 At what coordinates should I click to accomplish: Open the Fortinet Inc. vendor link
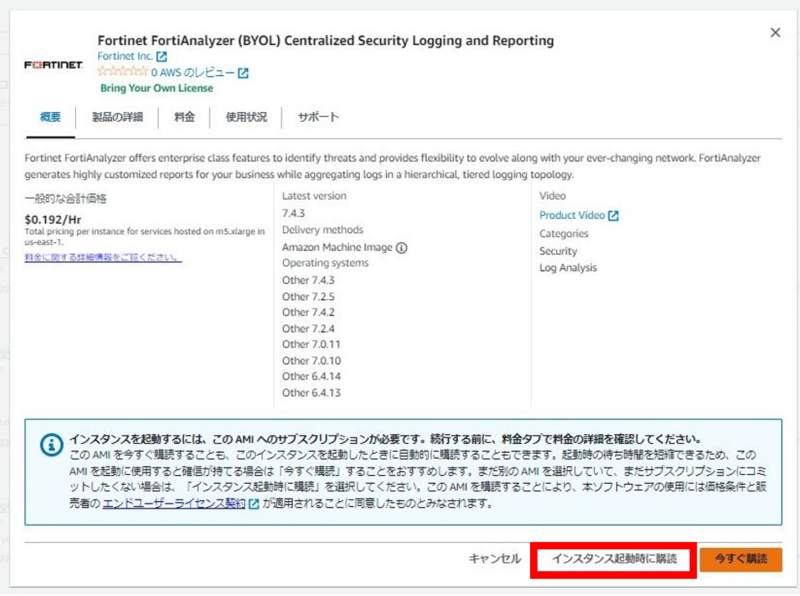tap(125, 56)
